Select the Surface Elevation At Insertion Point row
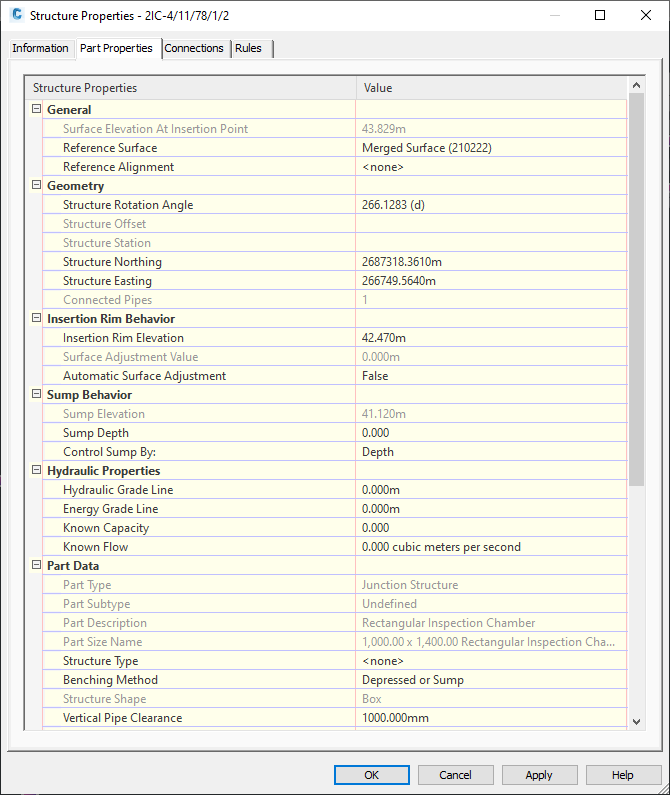 pyautogui.click(x=335, y=129)
